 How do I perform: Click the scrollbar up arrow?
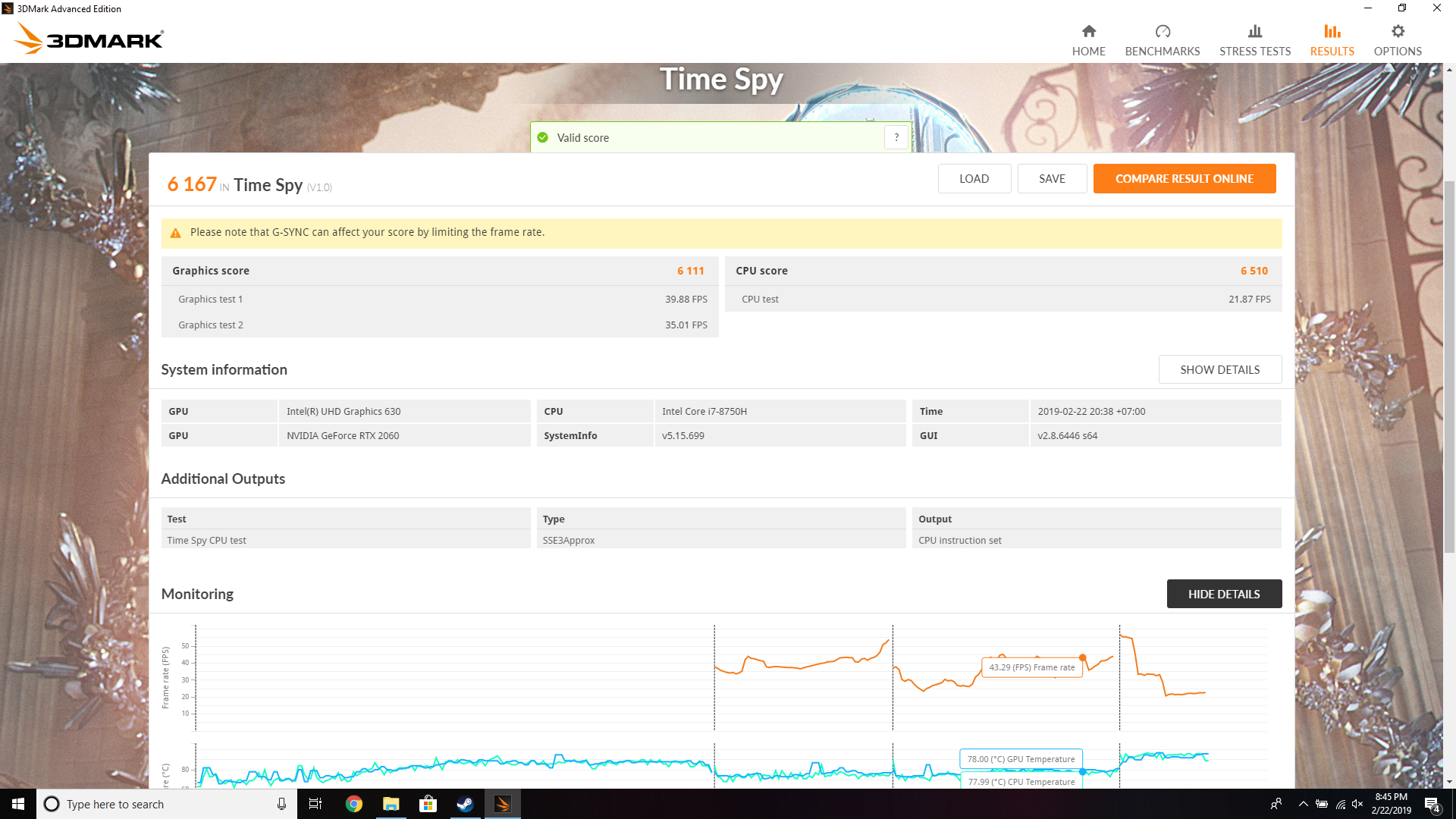tap(1449, 70)
